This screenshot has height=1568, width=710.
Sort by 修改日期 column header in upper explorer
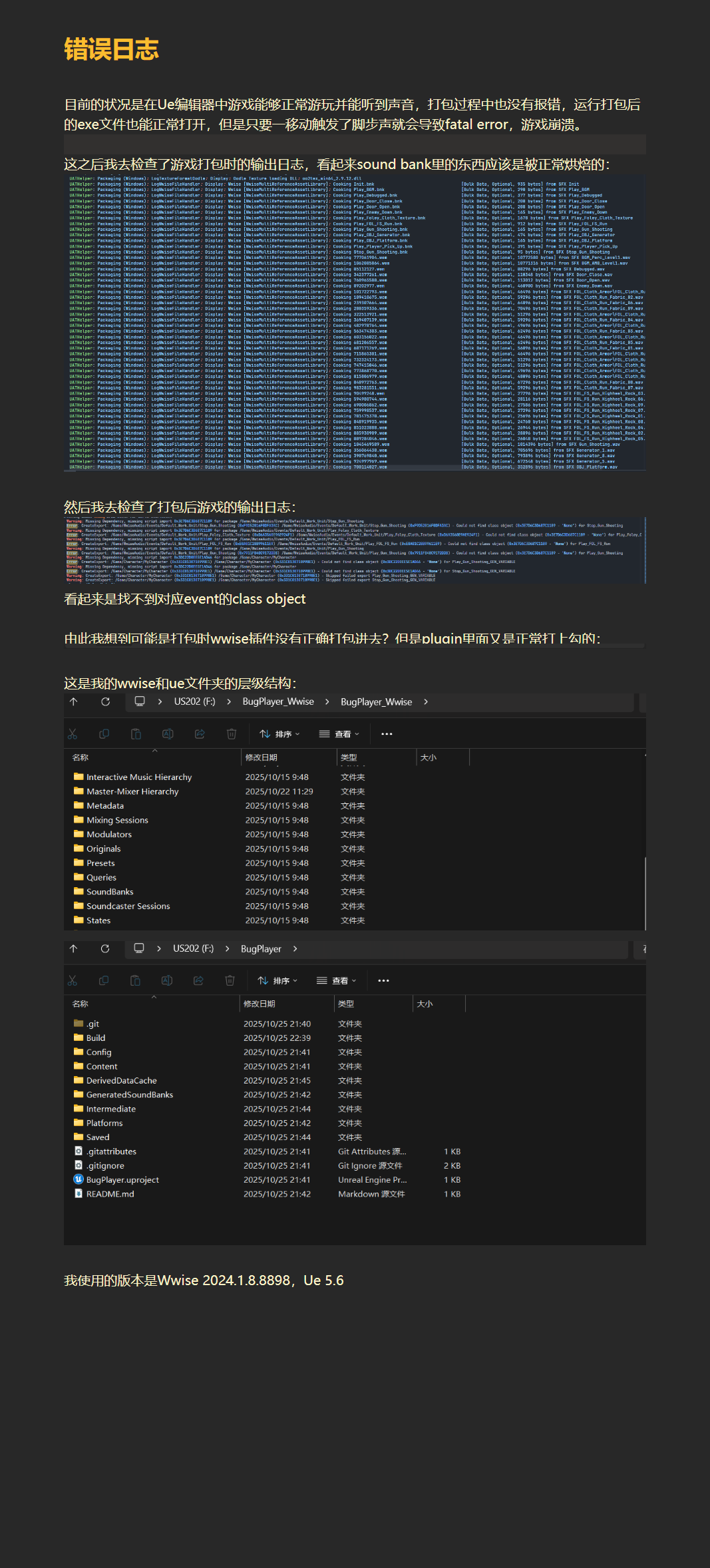(262, 757)
